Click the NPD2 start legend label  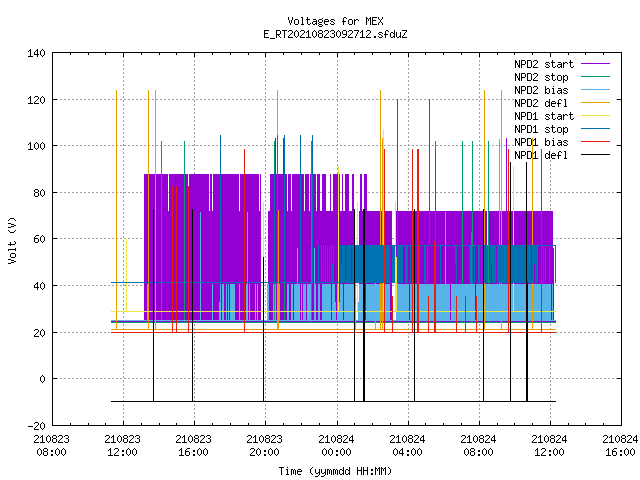pos(544,64)
